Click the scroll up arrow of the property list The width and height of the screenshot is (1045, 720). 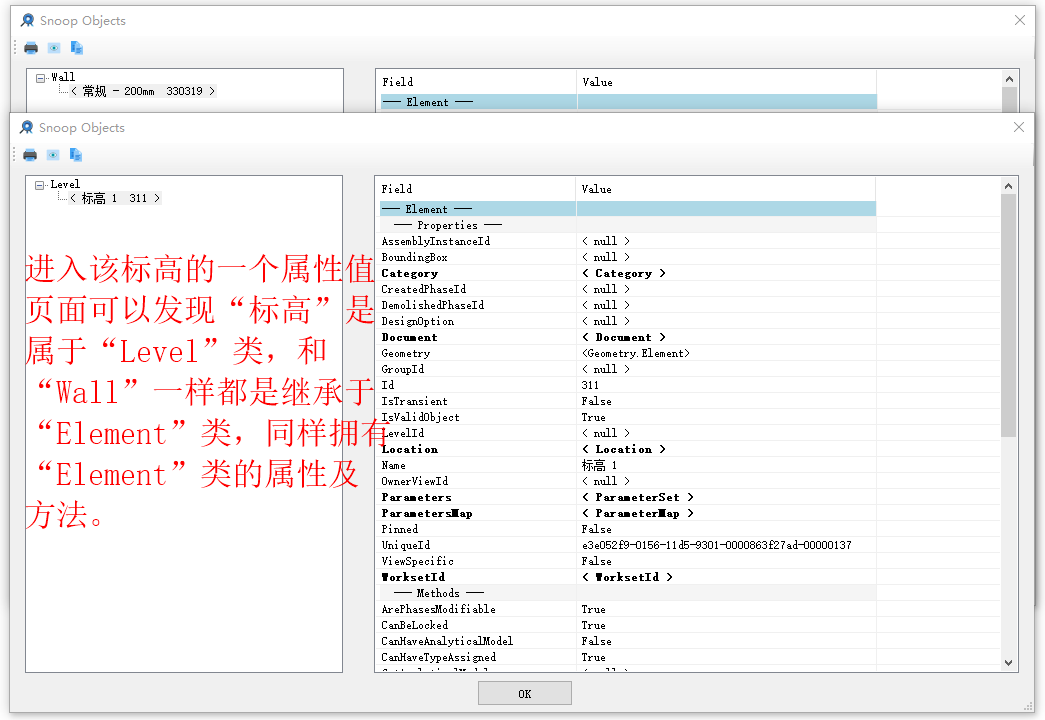coord(1008,186)
